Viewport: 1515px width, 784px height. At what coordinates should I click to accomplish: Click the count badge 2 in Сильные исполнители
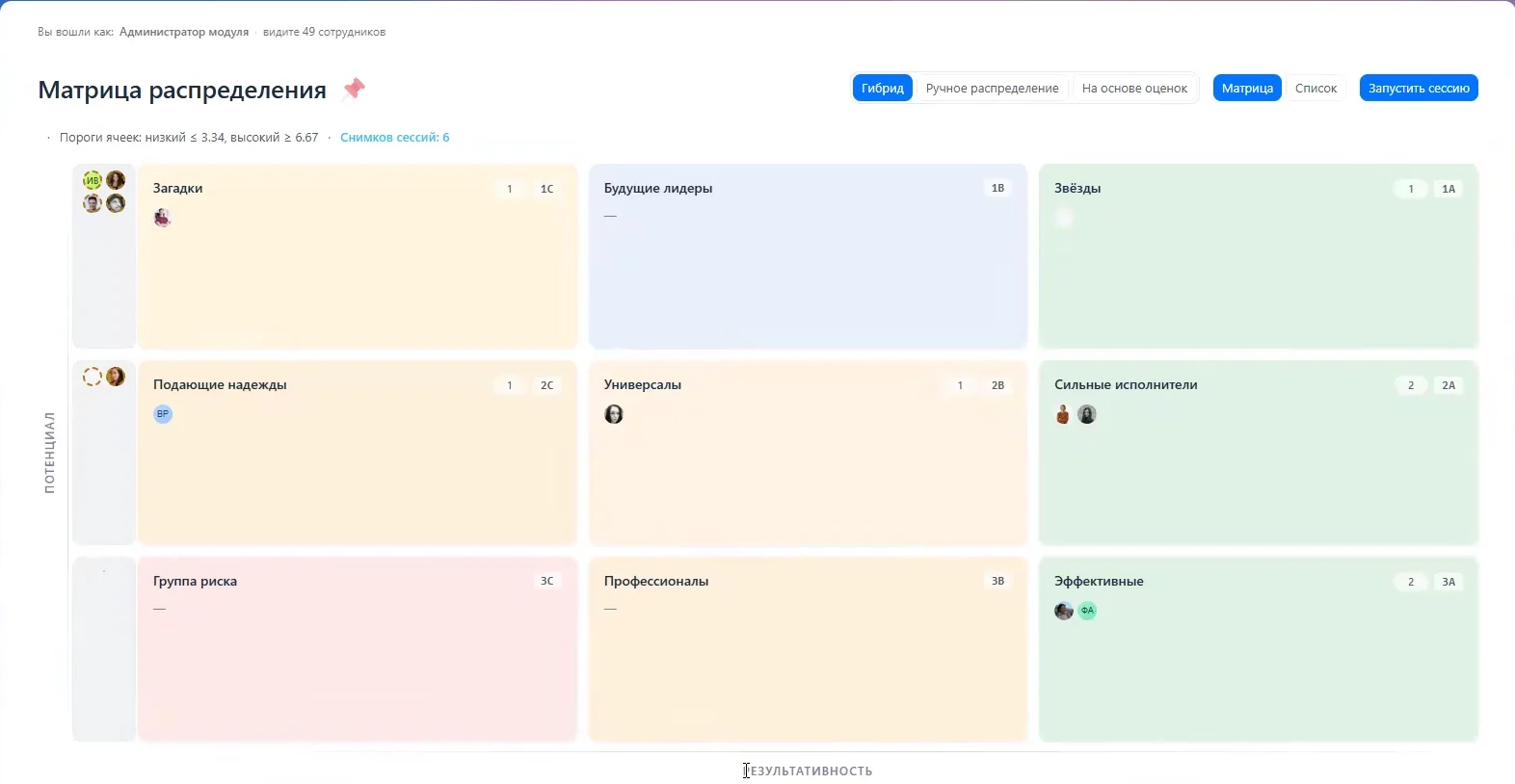pyautogui.click(x=1411, y=385)
